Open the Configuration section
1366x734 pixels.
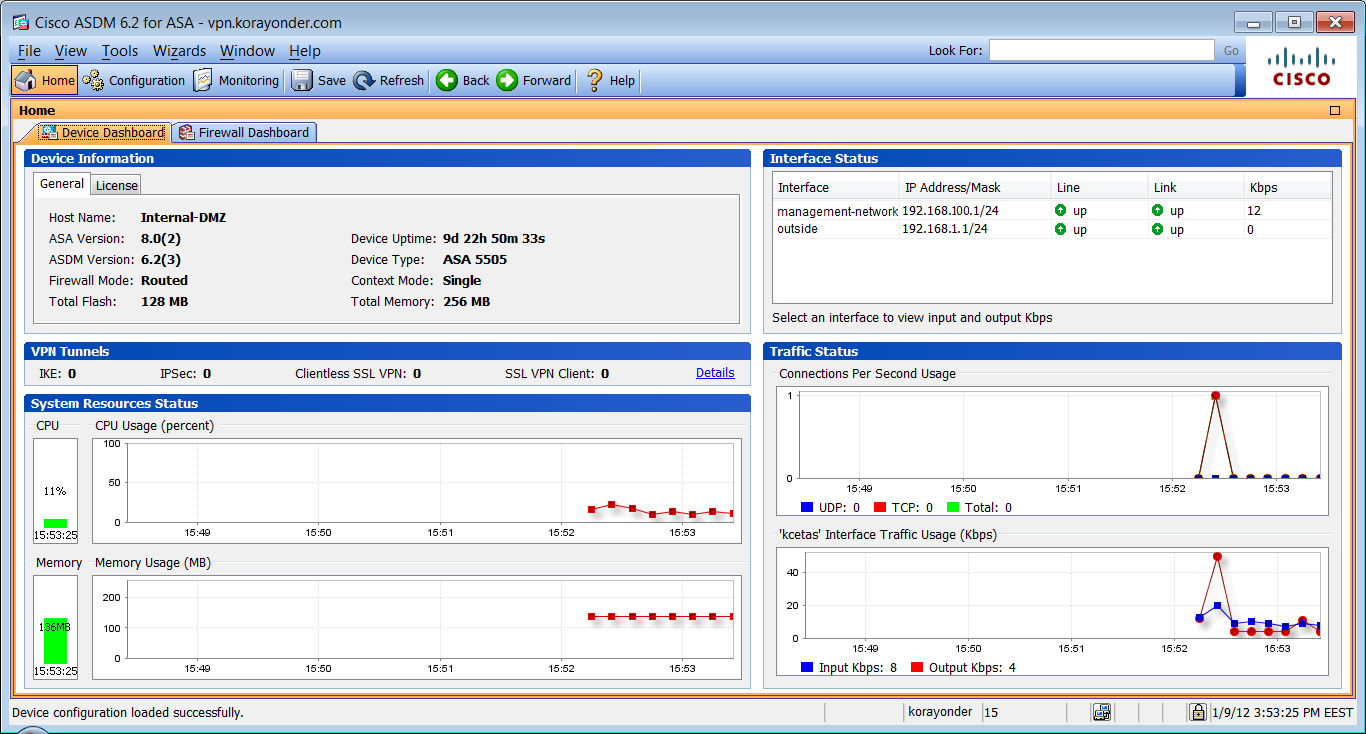pyautogui.click(x=135, y=80)
